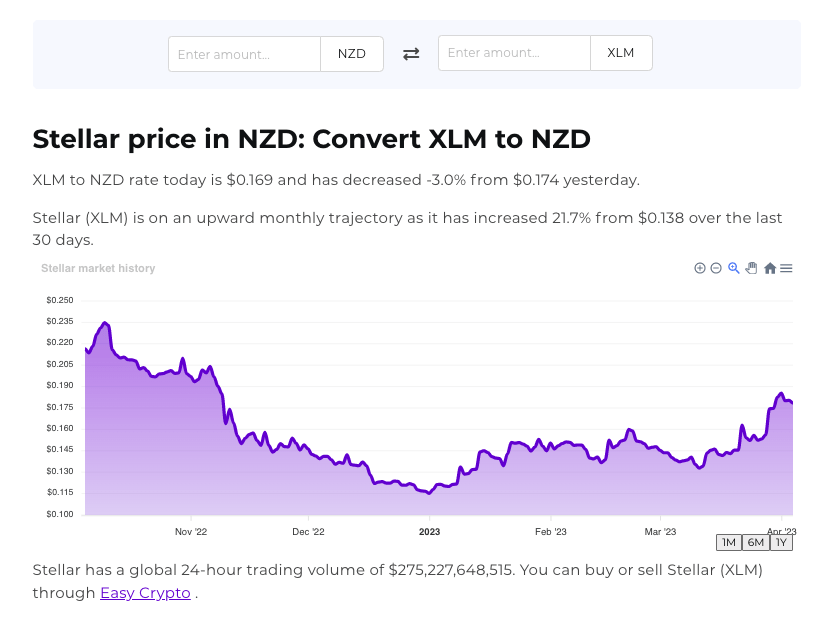
Task: Click the Nov '22 axis label
Action: (x=190, y=532)
